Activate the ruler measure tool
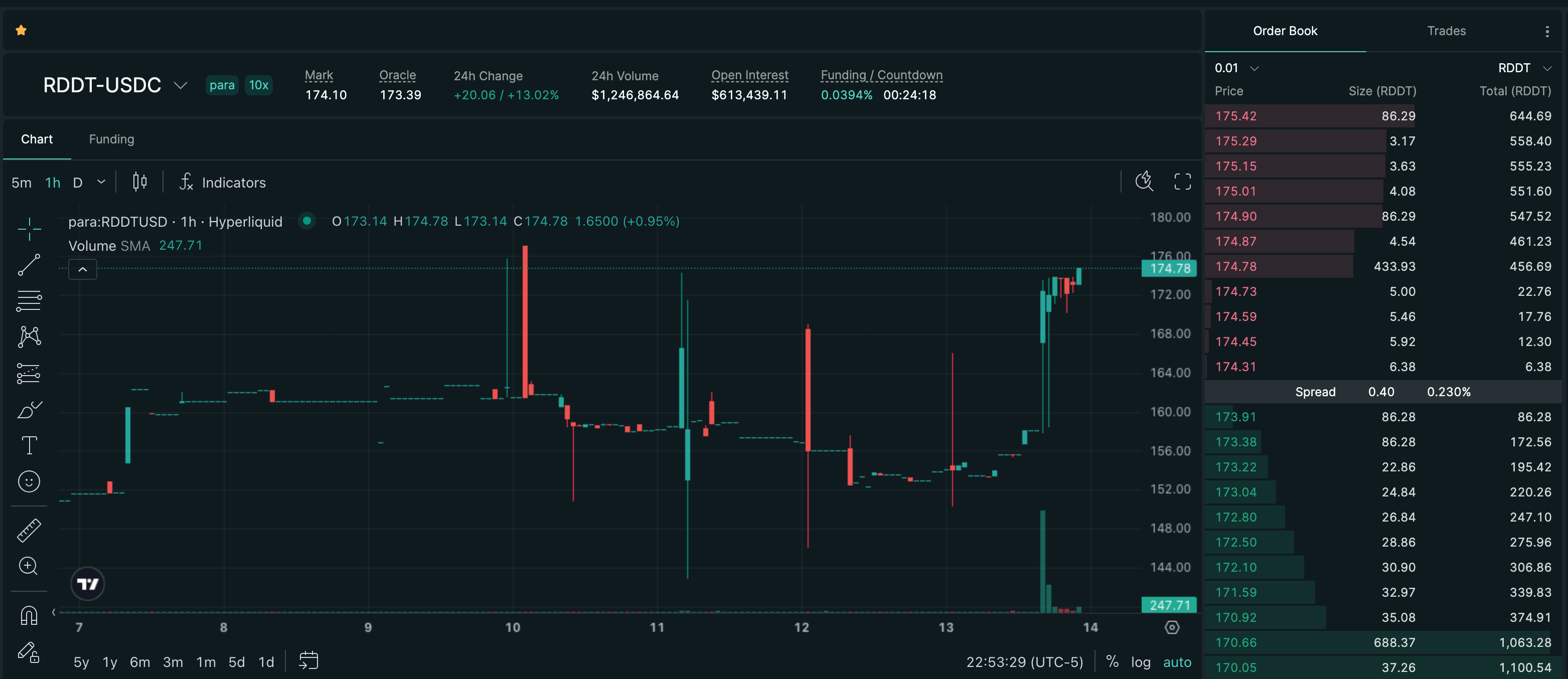1568x679 pixels. tap(29, 531)
